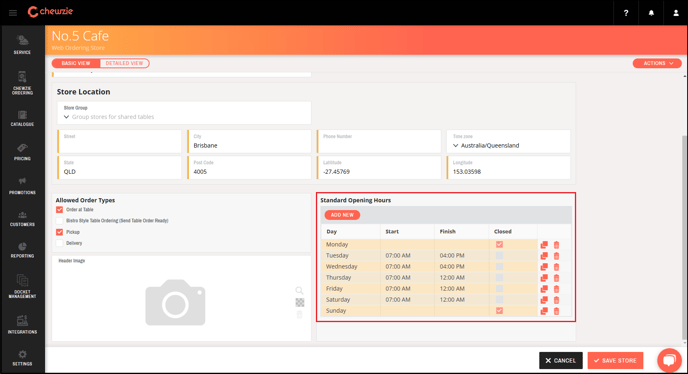Copy the Sunday opening hours row

pos(544,311)
